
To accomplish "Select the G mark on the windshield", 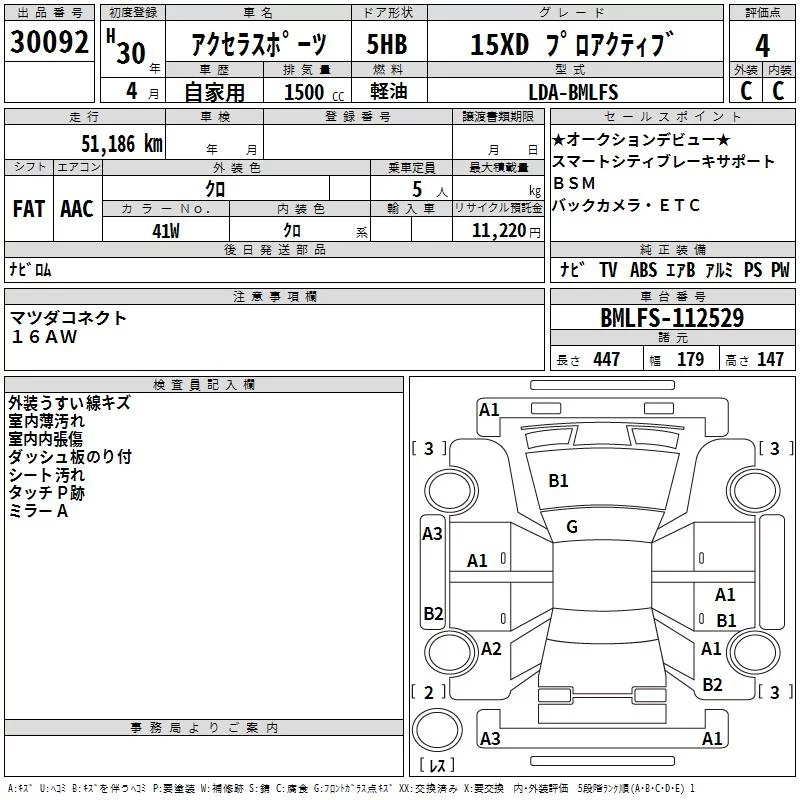I will click(x=571, y=526).
